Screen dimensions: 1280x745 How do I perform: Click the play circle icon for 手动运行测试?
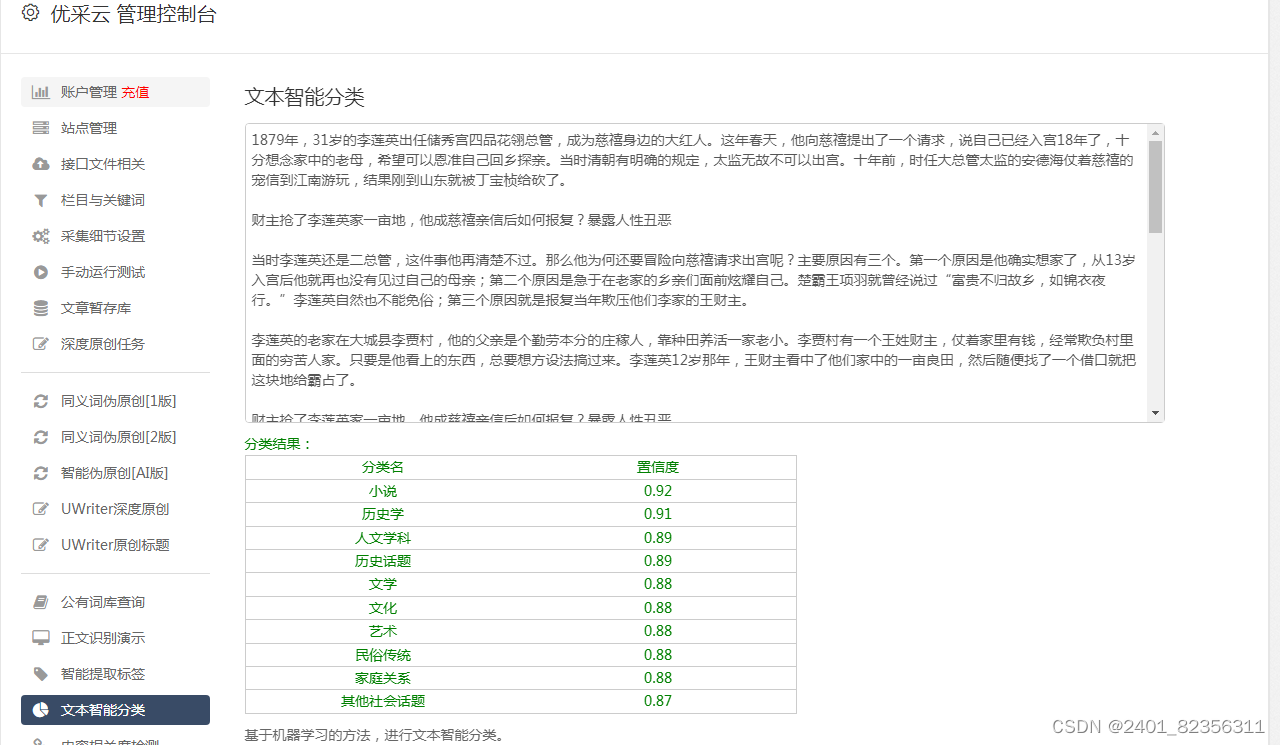tap(41, 272)
